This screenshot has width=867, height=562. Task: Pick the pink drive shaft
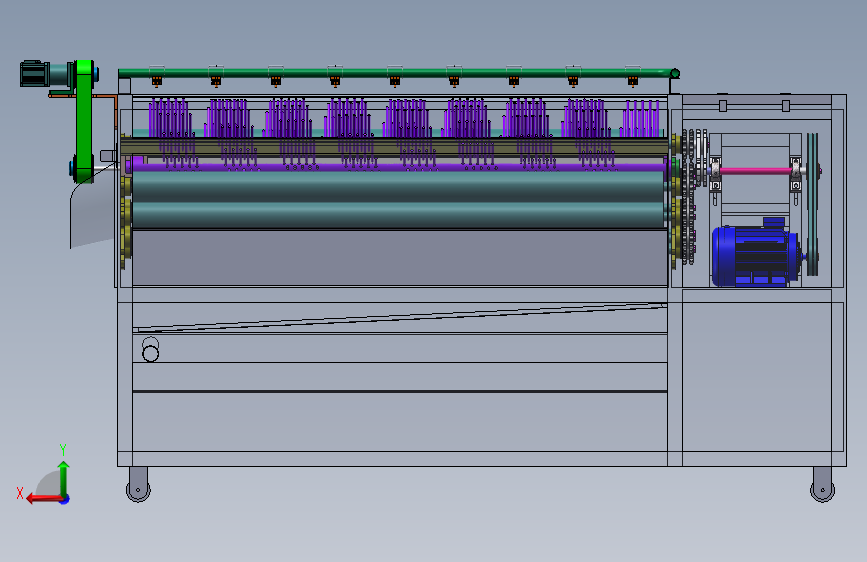(755, 171)
